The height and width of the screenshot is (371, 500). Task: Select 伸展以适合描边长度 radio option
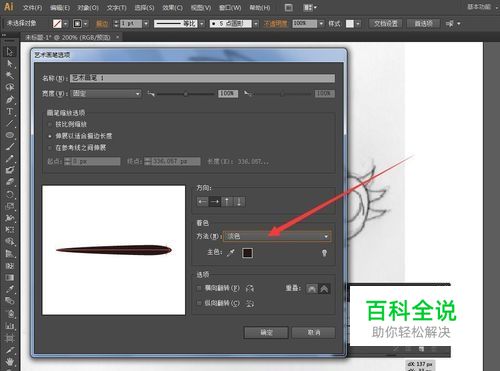coord(50,136)
